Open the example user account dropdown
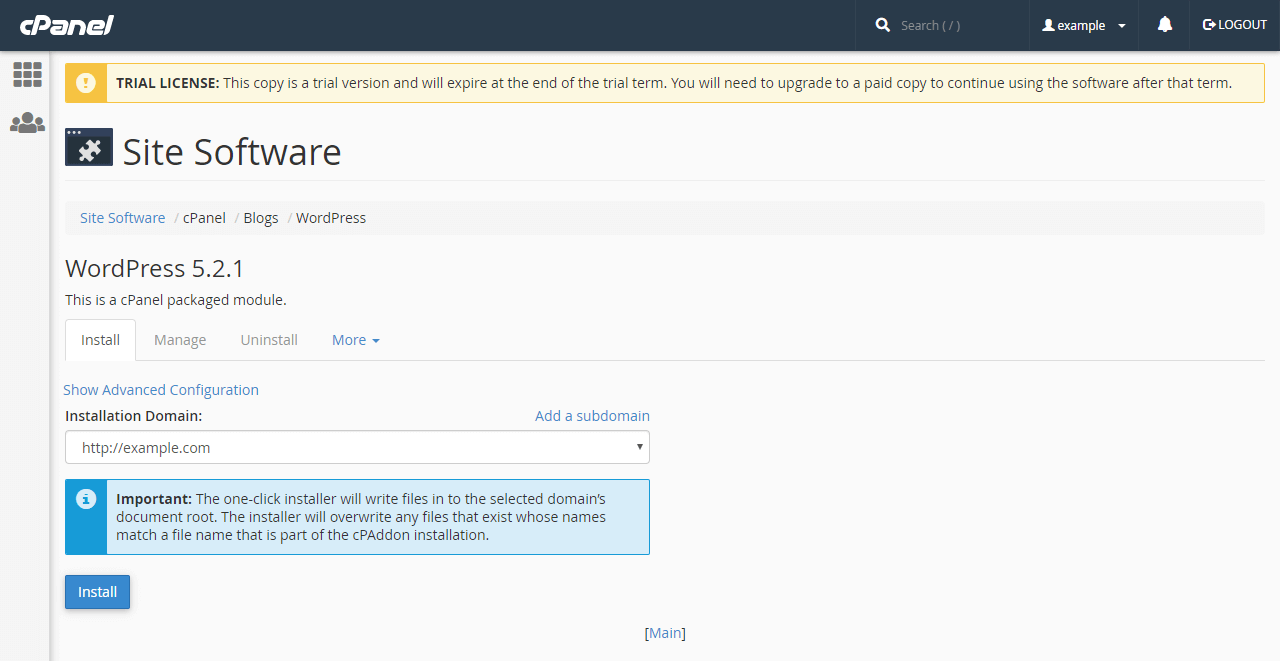Screen dimensions: 1280x661 click(1084, 25)
